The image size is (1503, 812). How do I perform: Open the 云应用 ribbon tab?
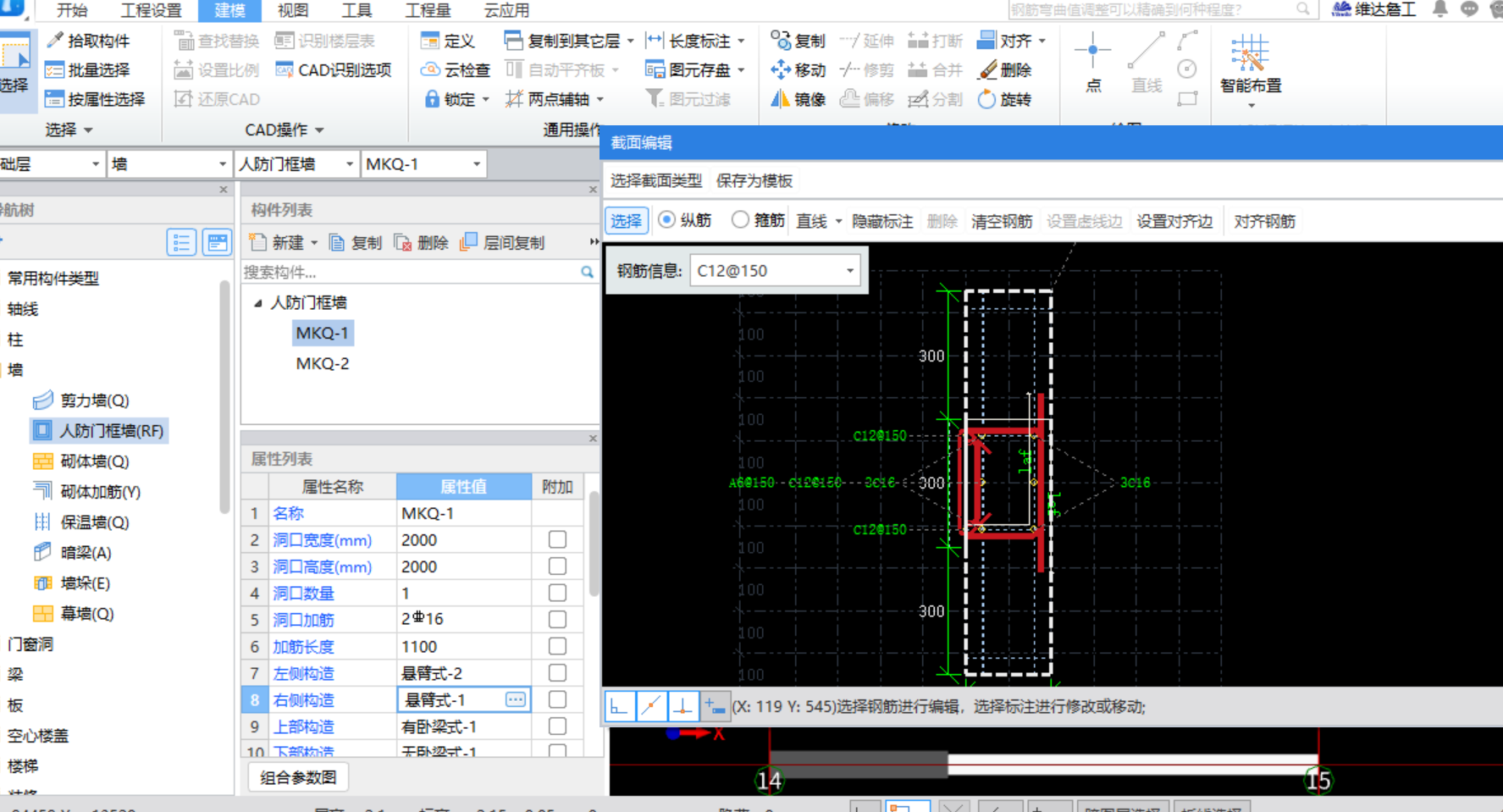pyautogui.click(x=506, y=10)
